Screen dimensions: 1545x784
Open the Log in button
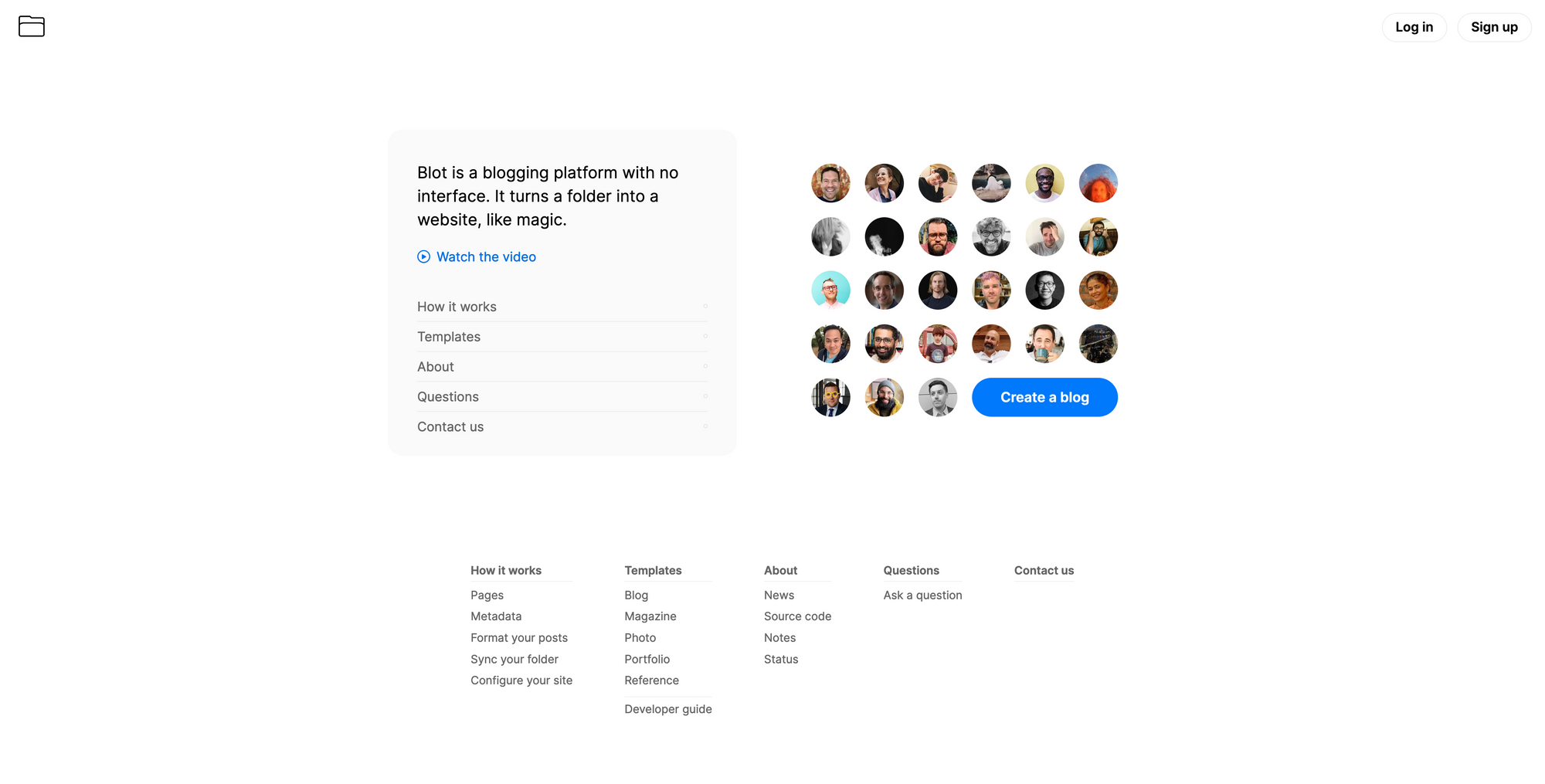[1414, 27]
